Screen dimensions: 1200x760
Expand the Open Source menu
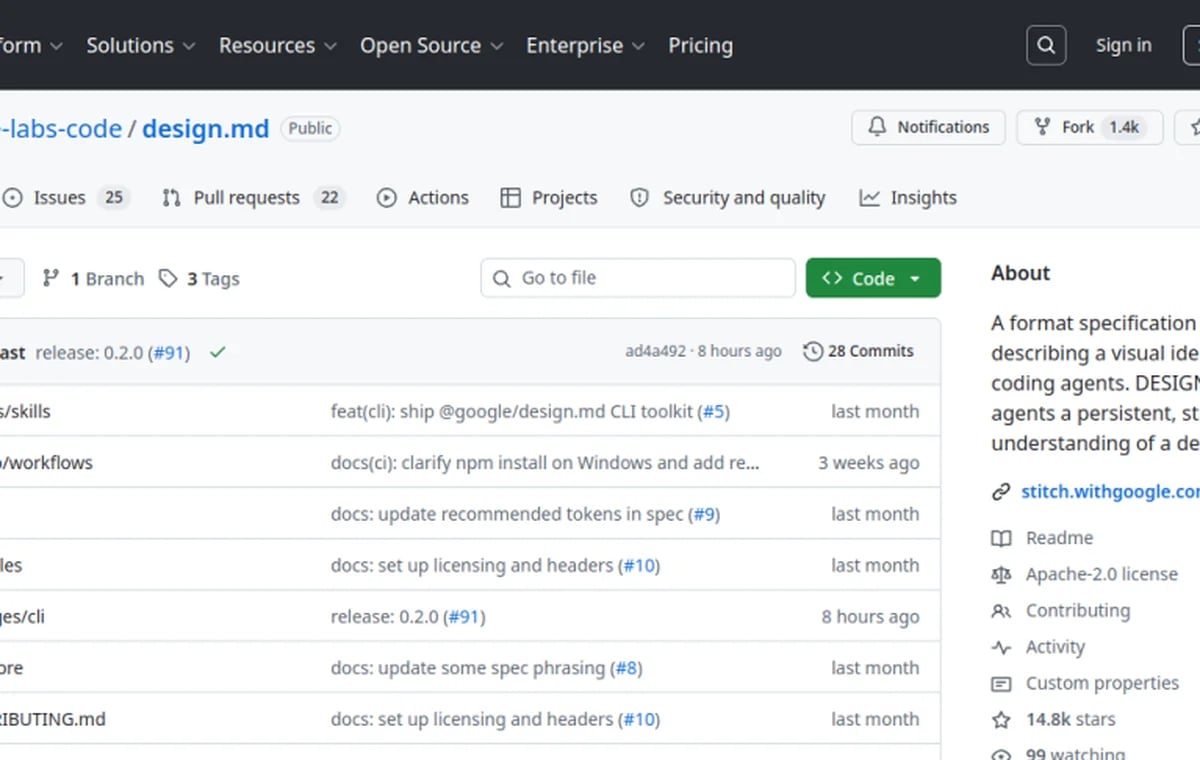[431, 45]
